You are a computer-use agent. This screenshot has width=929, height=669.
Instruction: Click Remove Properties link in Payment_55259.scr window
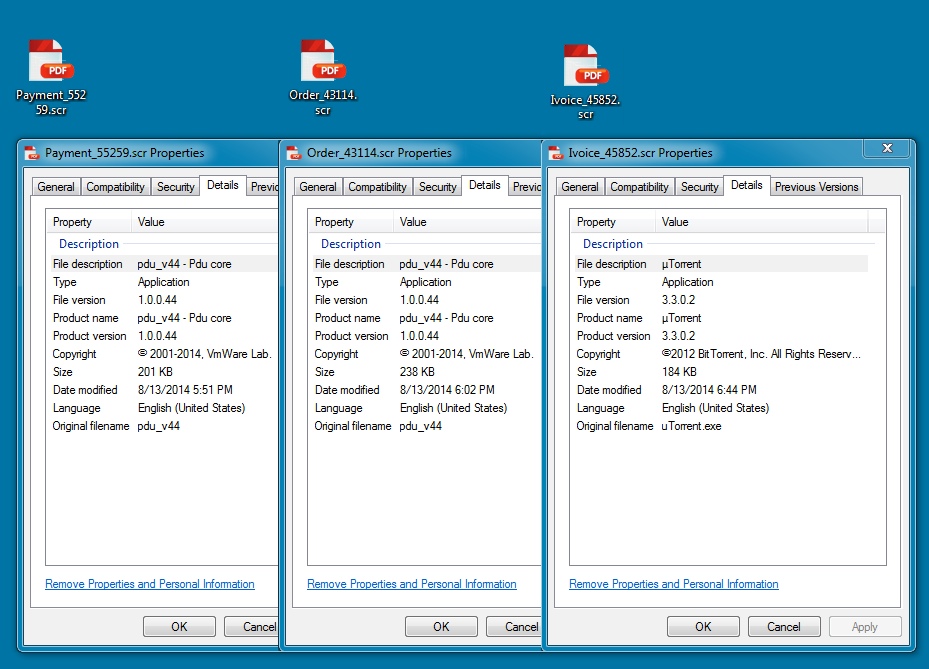[x=150, y=584]
